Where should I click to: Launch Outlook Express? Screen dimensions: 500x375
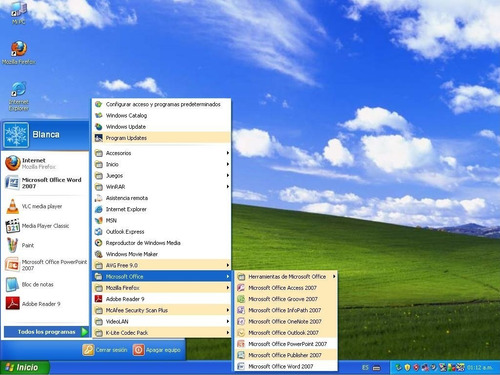pos(161,232)
